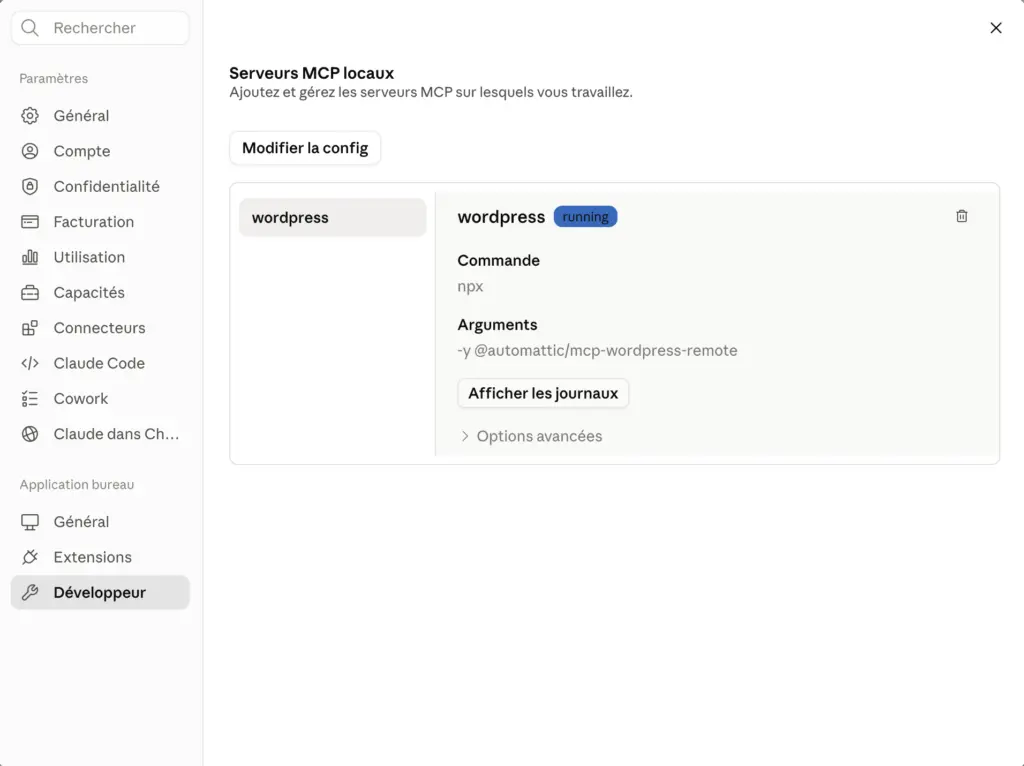This screenshot has height=766, width=1024.
Task: Click the Ajoutez et gérez les serveurs description
Action: 431,92
